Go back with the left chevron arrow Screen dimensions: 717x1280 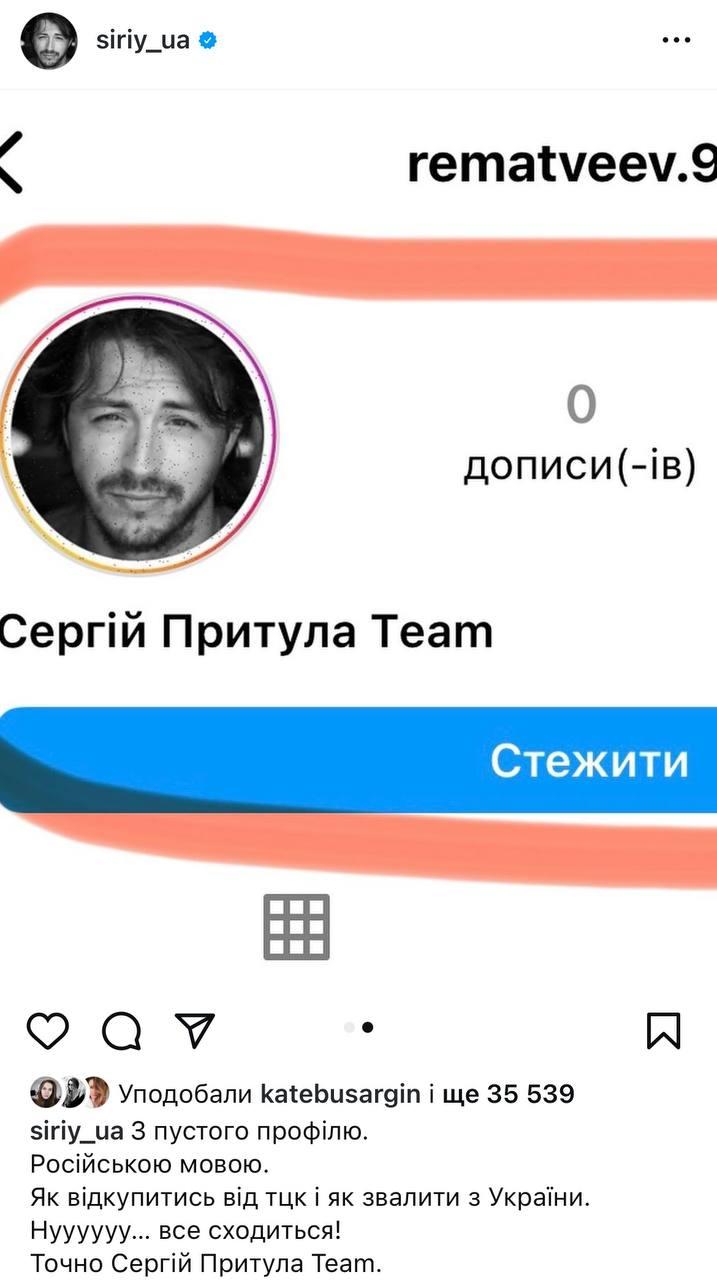(10, 163)
